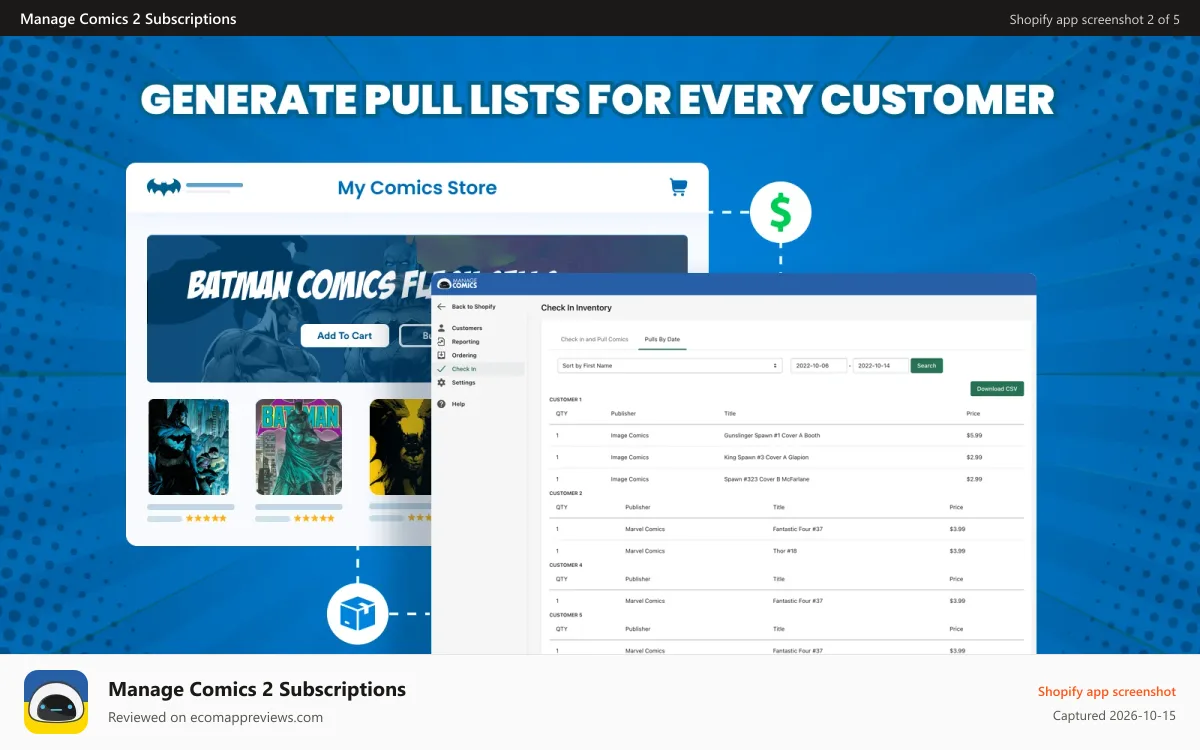
Task: Open Help in the sidebar menu
Action: (458, 404)
